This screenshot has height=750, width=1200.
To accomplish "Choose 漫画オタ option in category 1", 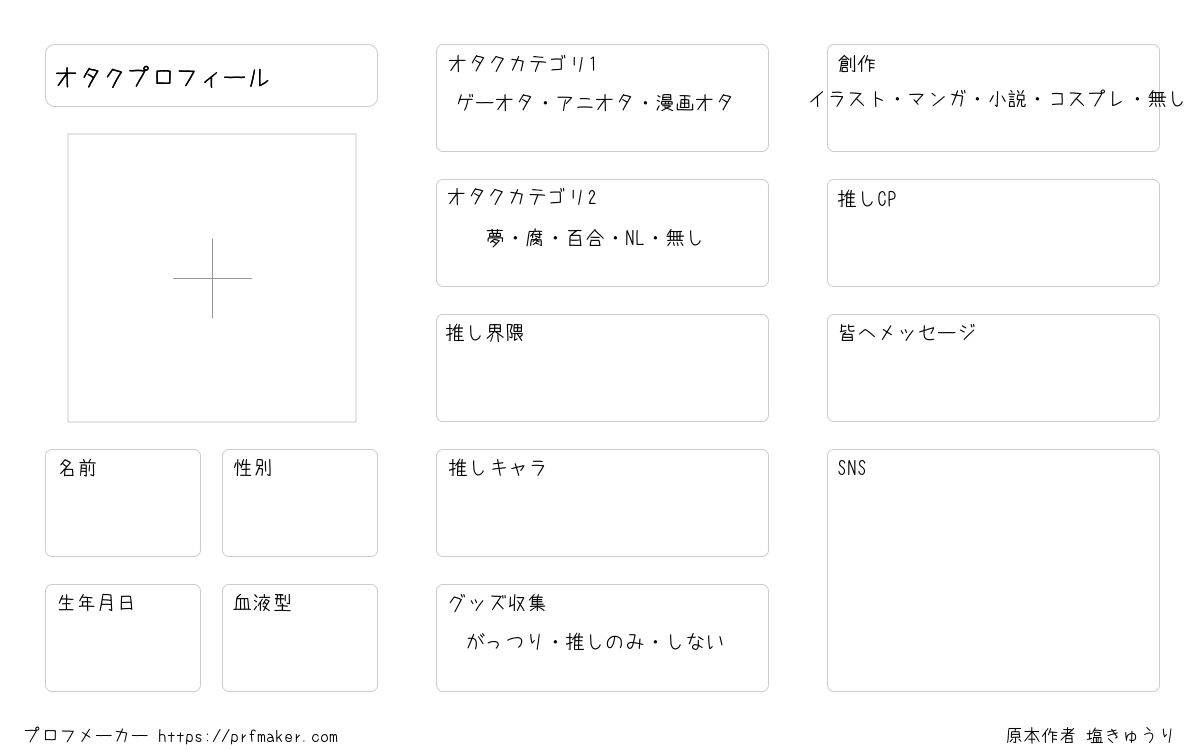I will pos(695,103).
